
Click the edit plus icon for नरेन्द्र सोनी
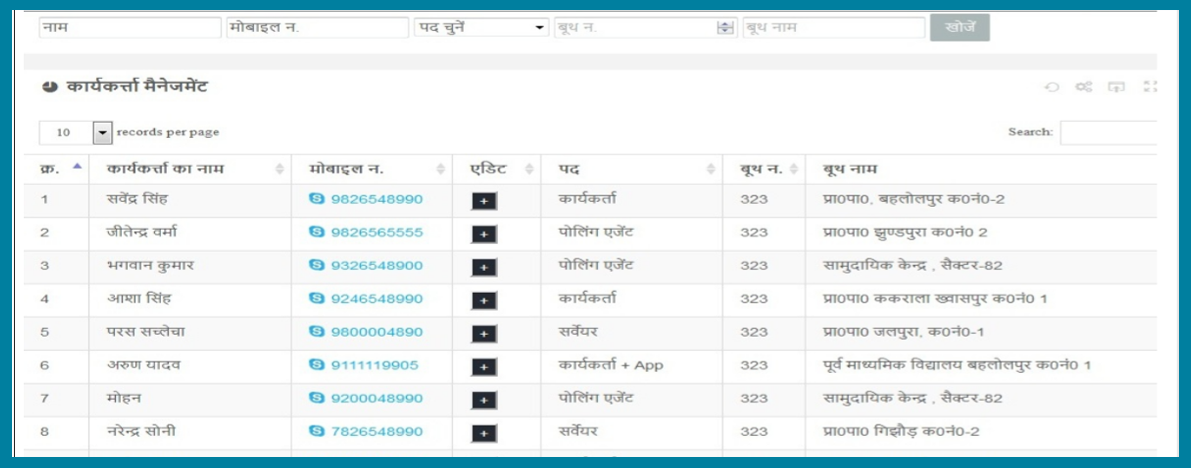tap(484, 433)
